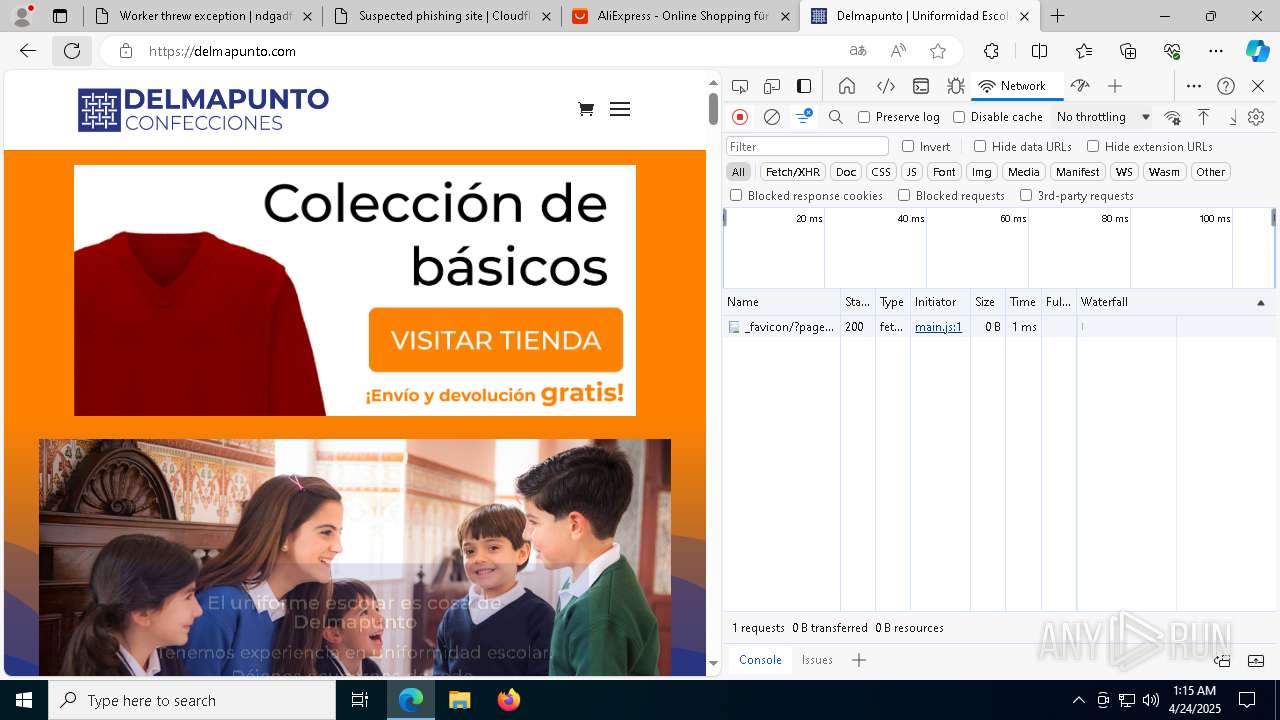Open Firefox from the taskbar

[509, 700]
